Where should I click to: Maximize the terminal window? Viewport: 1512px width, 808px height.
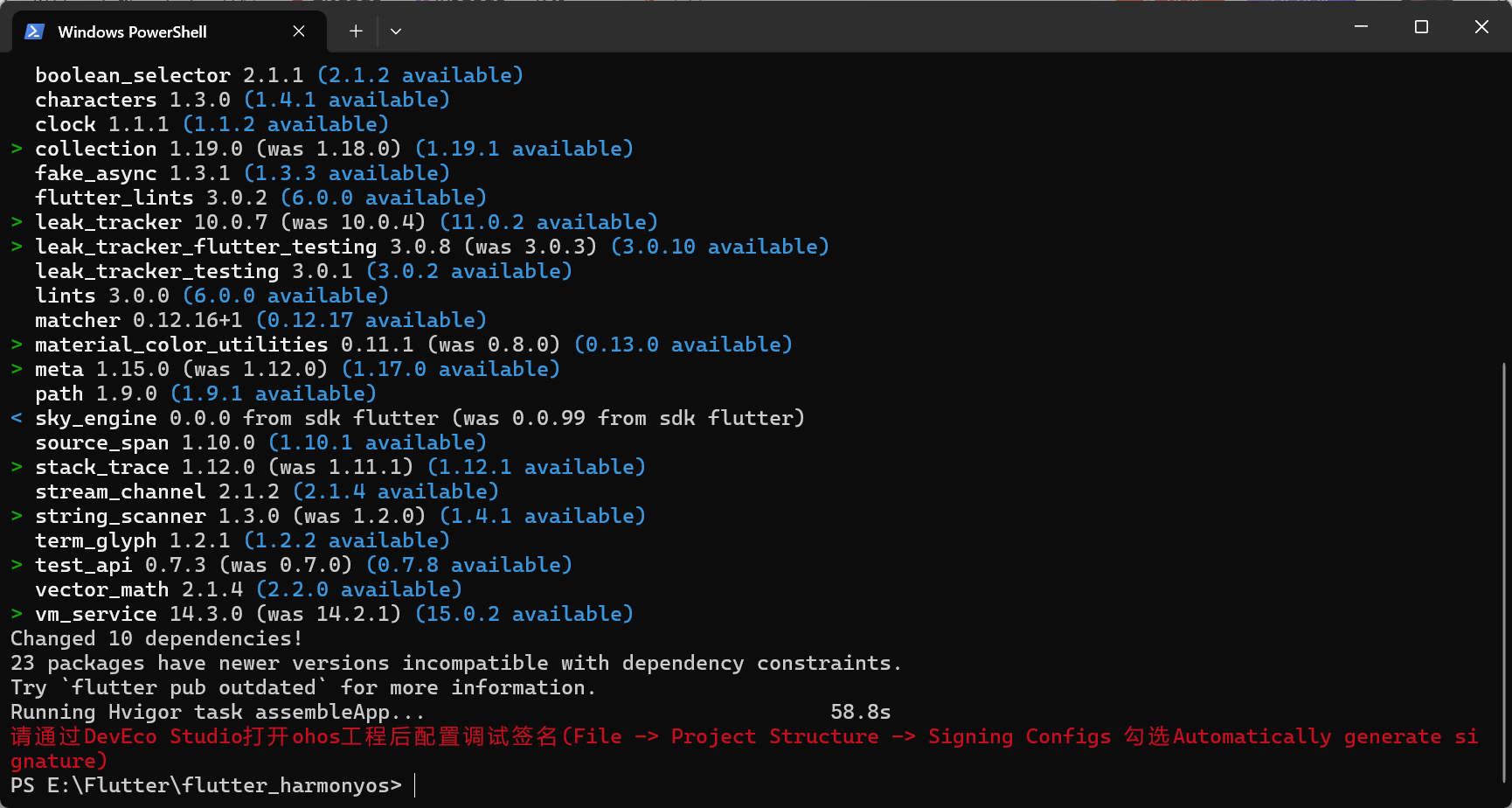[x=1421, y=27]
